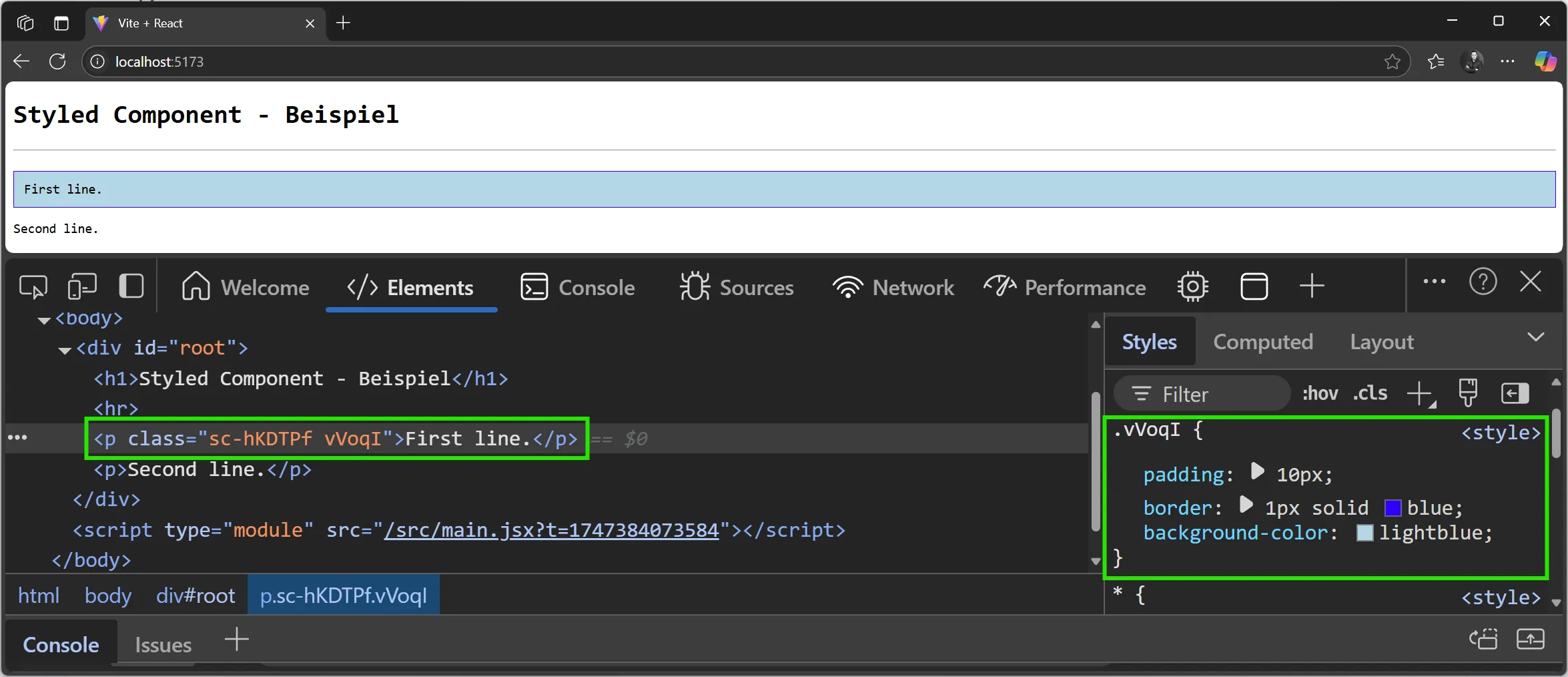Select the Second line paragraph element
The height and width of the screenshot is (677, 1568).
[202, 469]
